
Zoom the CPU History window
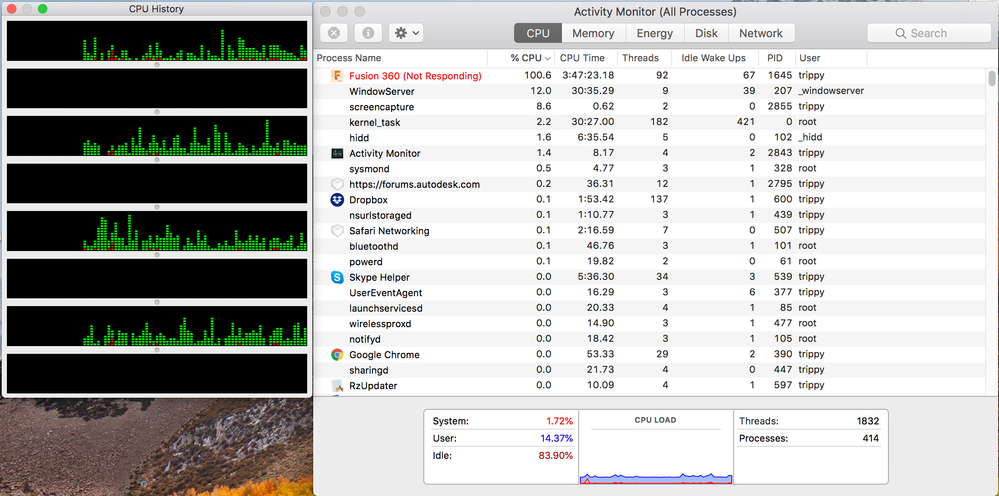42,9
